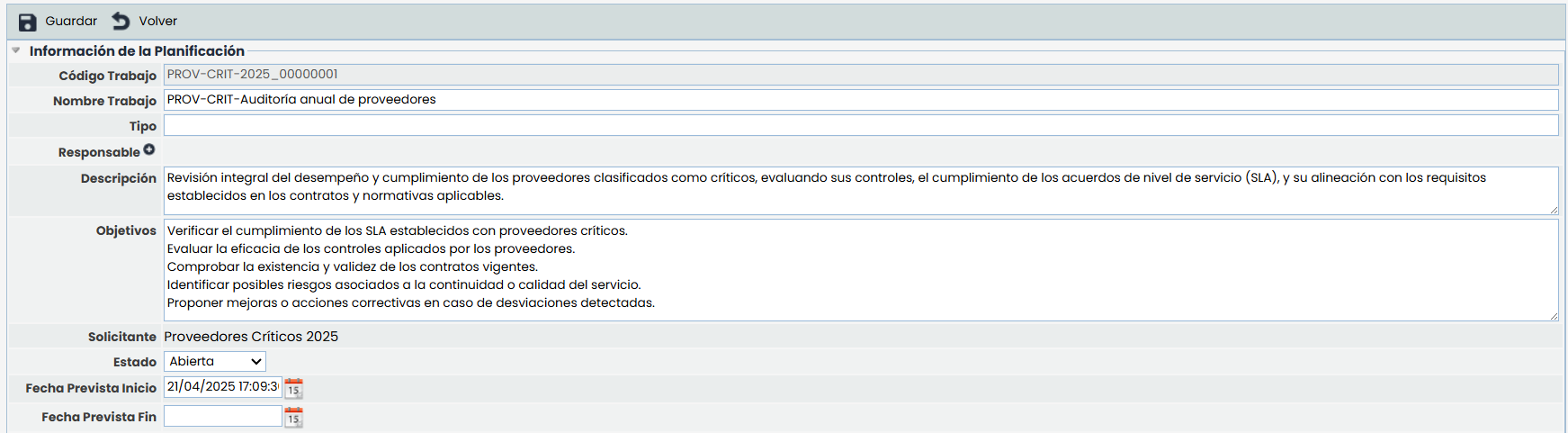The width and height of the screenshot is (1568, 433).
Task: Add a Responsable with the plus icon
Action: point(149,150)
